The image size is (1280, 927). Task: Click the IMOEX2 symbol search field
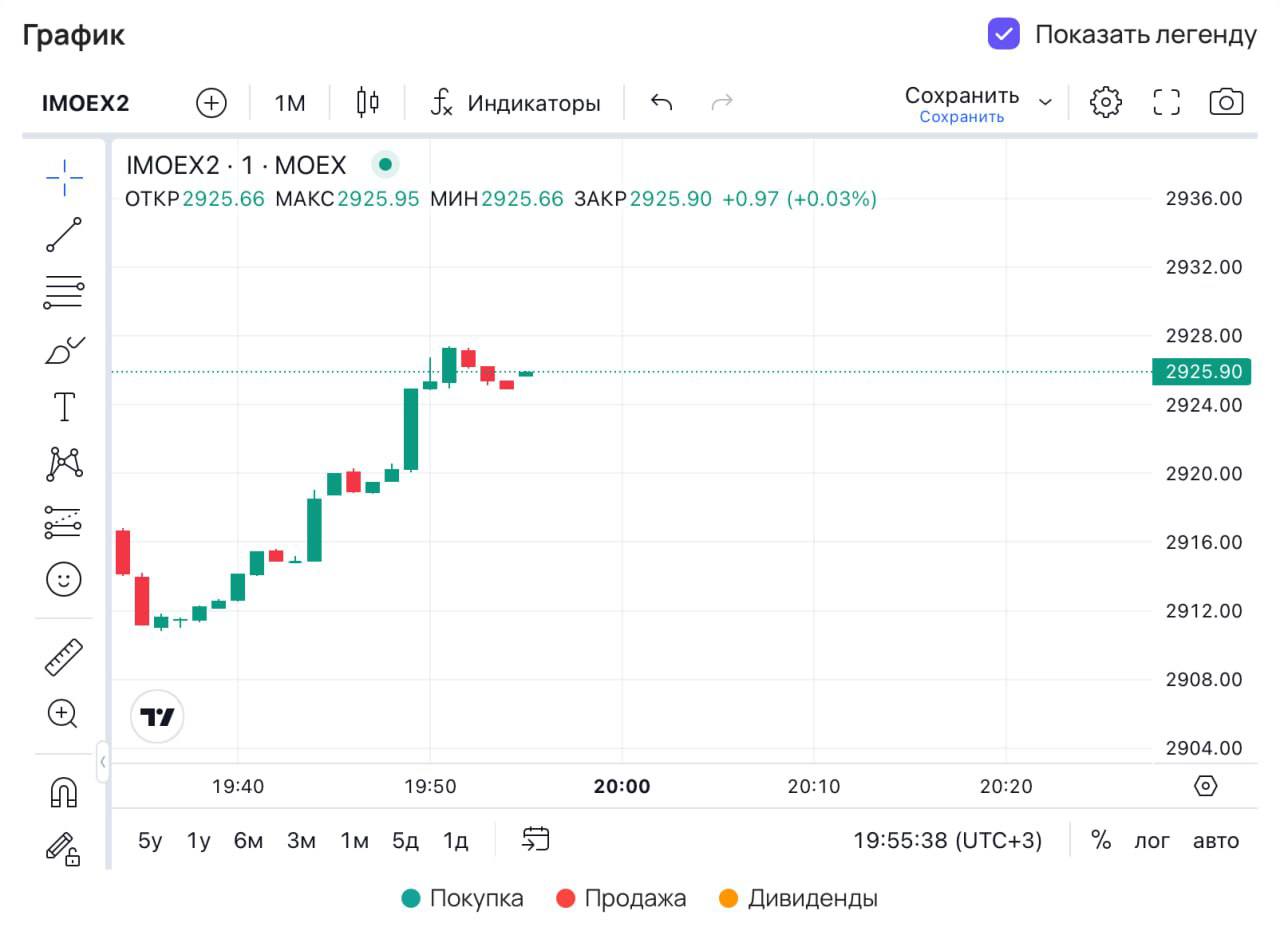pos(86,103)
